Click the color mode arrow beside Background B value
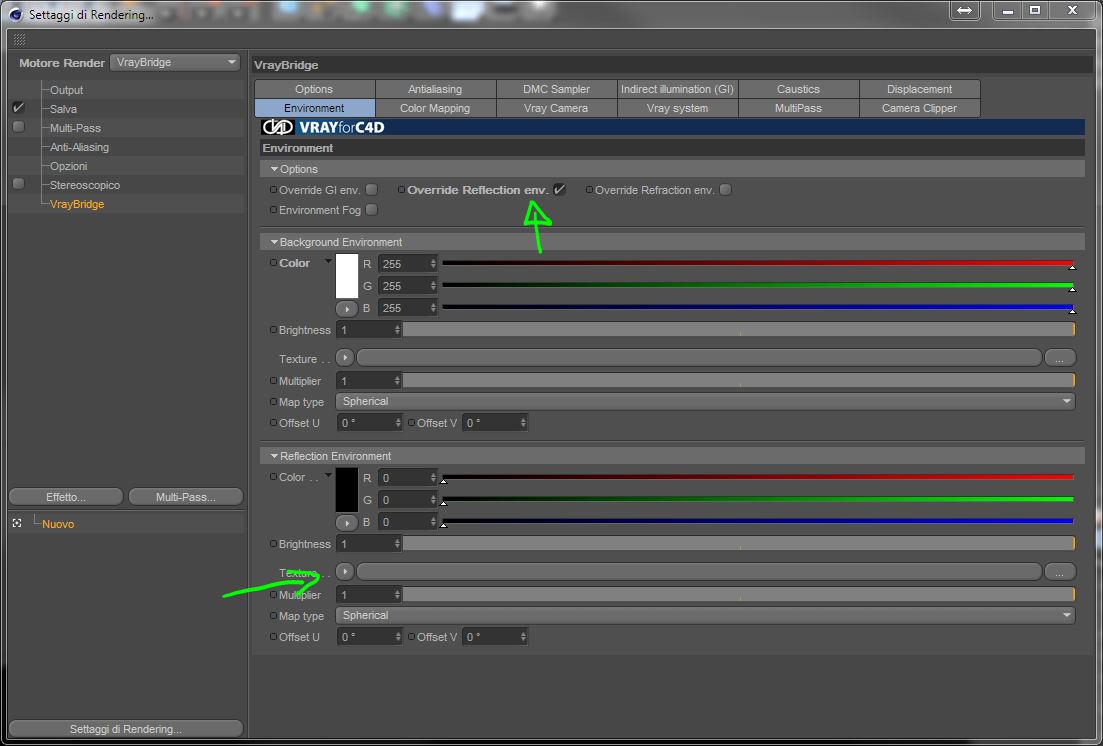 coord(347,308)
